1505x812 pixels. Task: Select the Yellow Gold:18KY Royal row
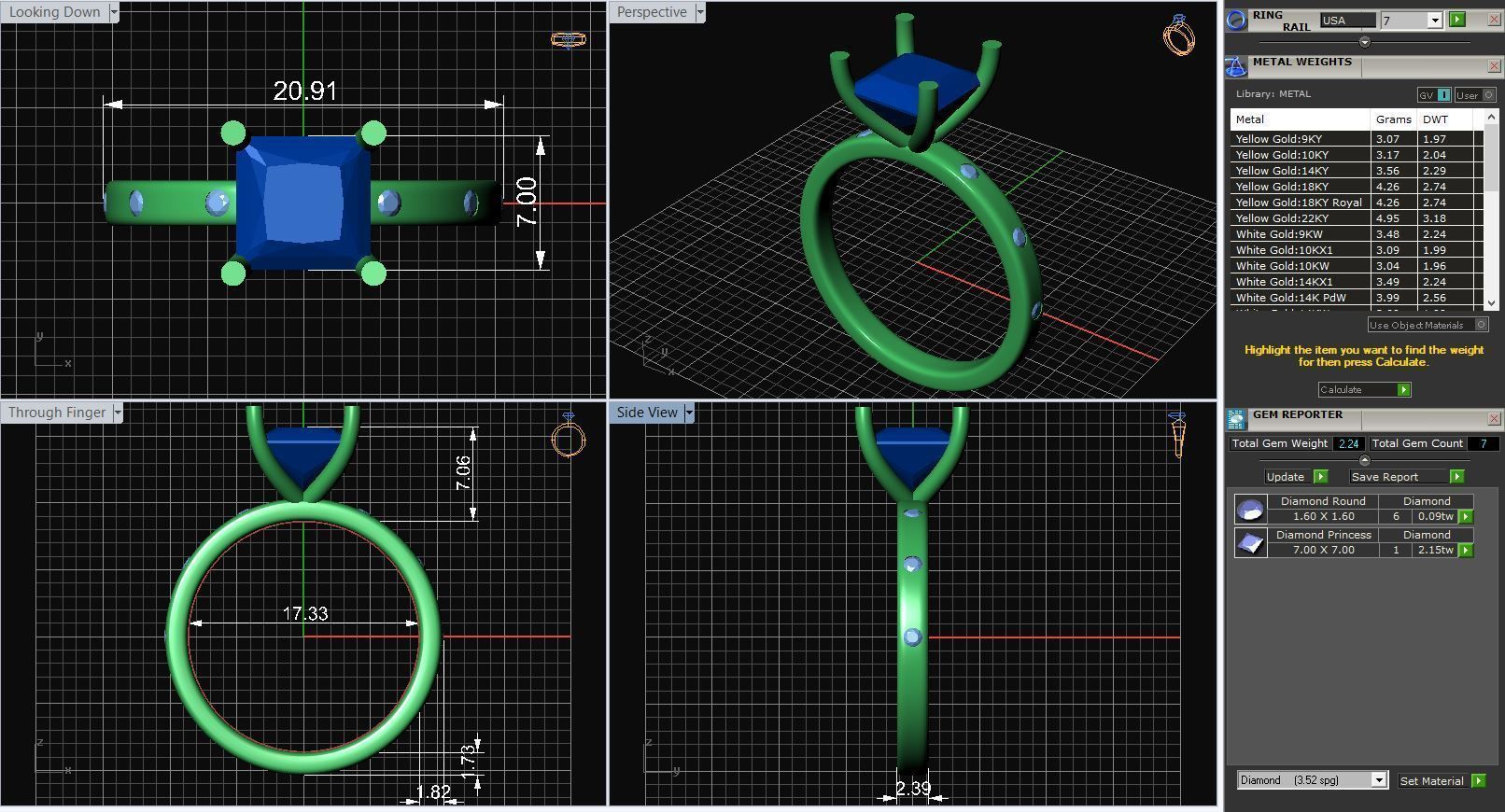[x=1357, y=202]
